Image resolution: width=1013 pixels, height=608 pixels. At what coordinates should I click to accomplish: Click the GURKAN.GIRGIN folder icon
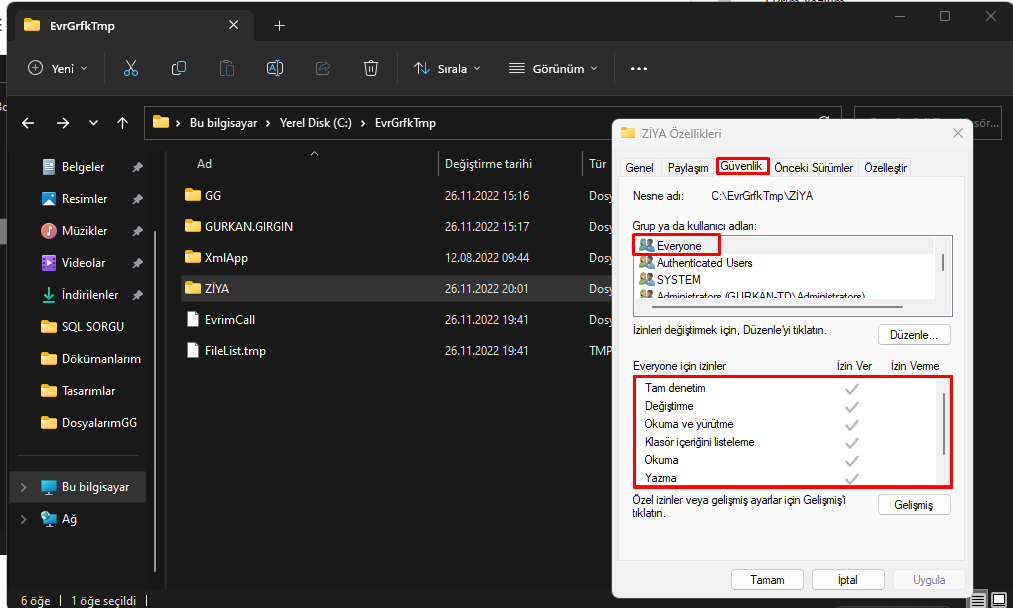pos(193,226)
